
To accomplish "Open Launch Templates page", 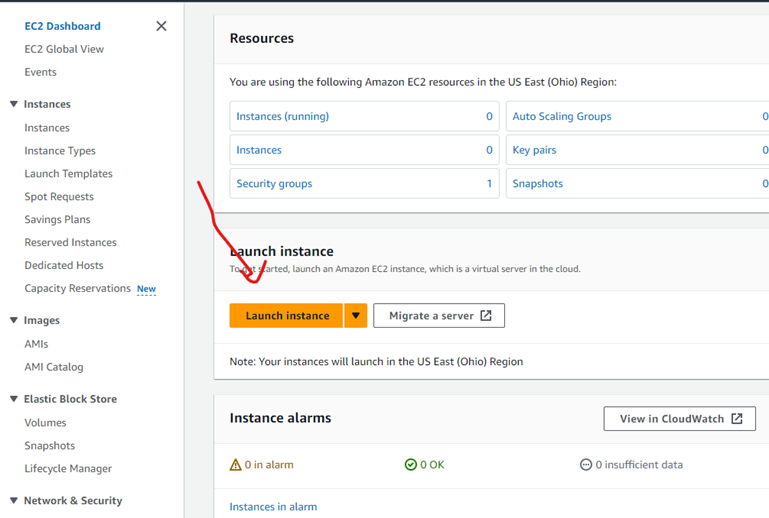I will click(x=69, y=174).
